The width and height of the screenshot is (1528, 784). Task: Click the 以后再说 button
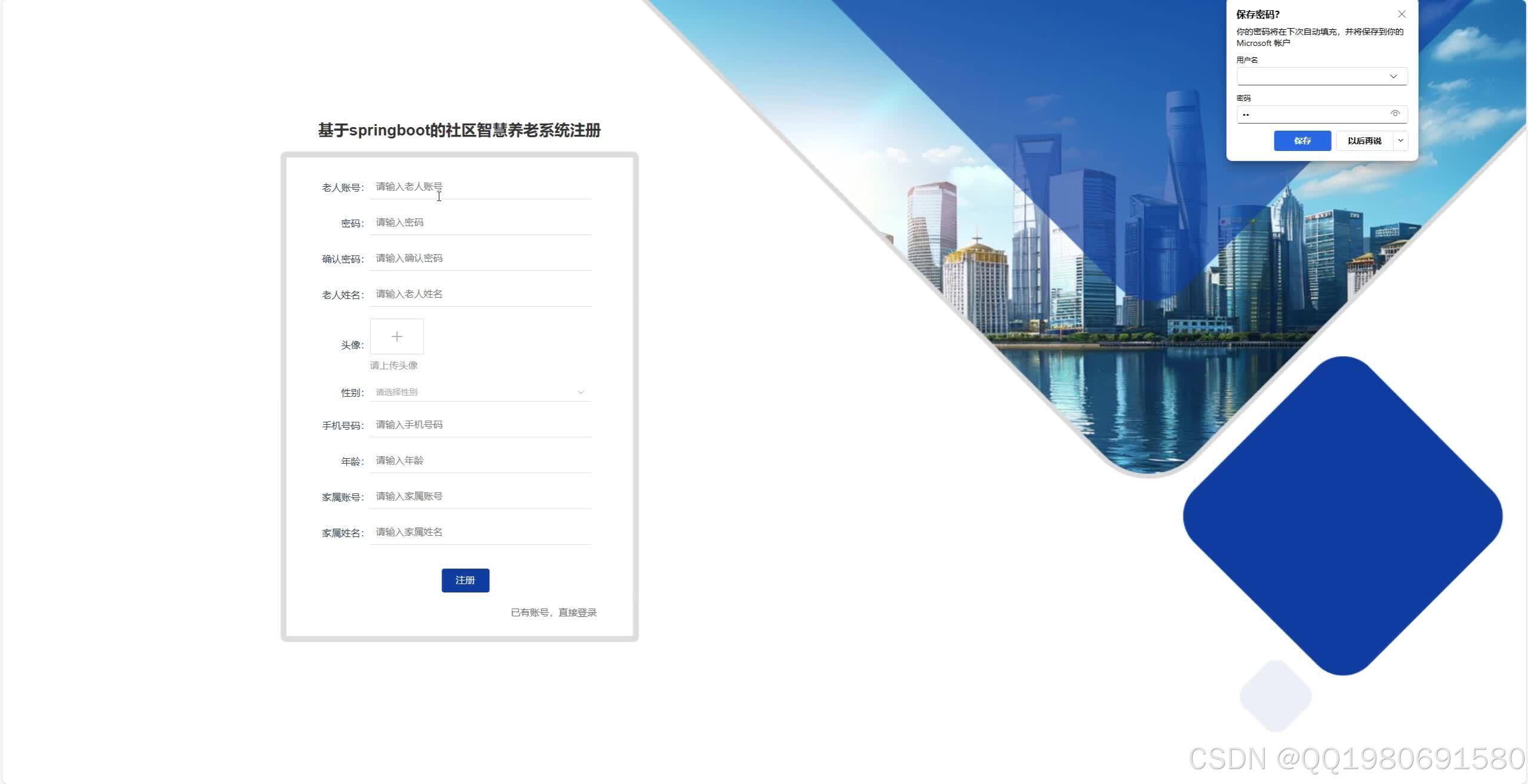[x=1364, y=140]
